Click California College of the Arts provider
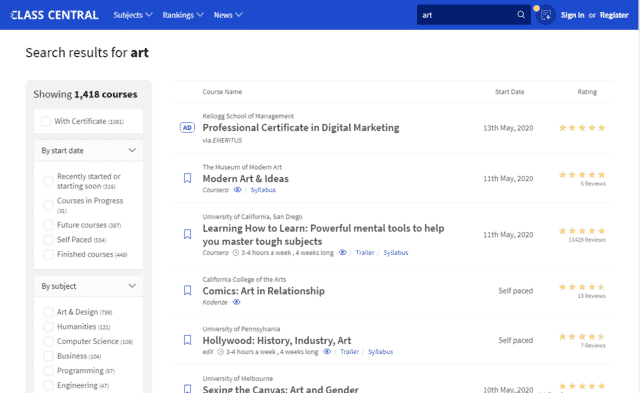Viewport: 640px width, 393px height. 244,279
